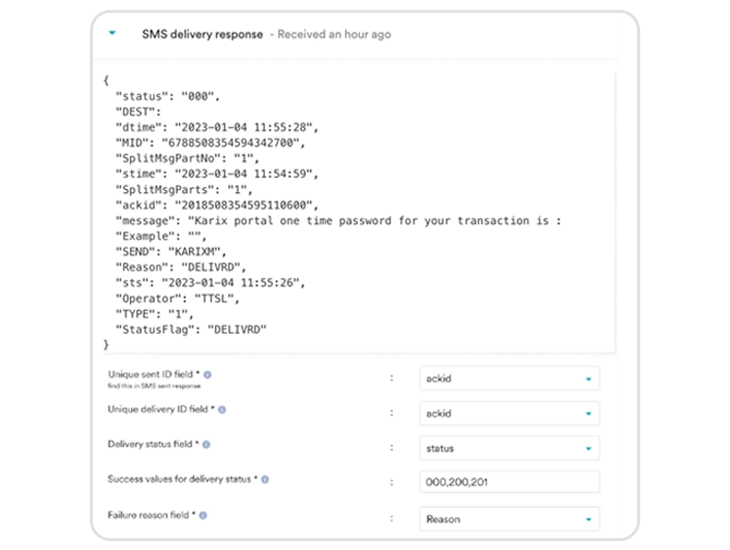This screenshot has height=550, width=730.
Task: Click the Failure reason field label
Action: coord(151,515)
